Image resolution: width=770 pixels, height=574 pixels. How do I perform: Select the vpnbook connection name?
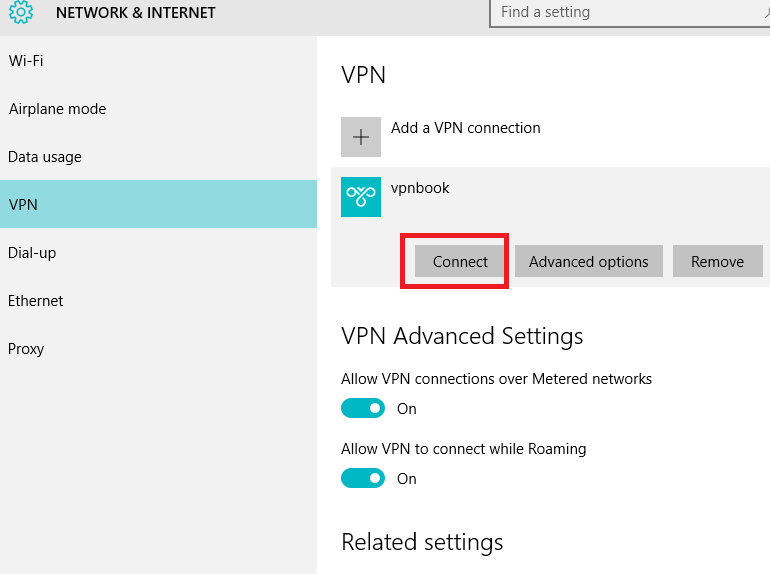420,188
